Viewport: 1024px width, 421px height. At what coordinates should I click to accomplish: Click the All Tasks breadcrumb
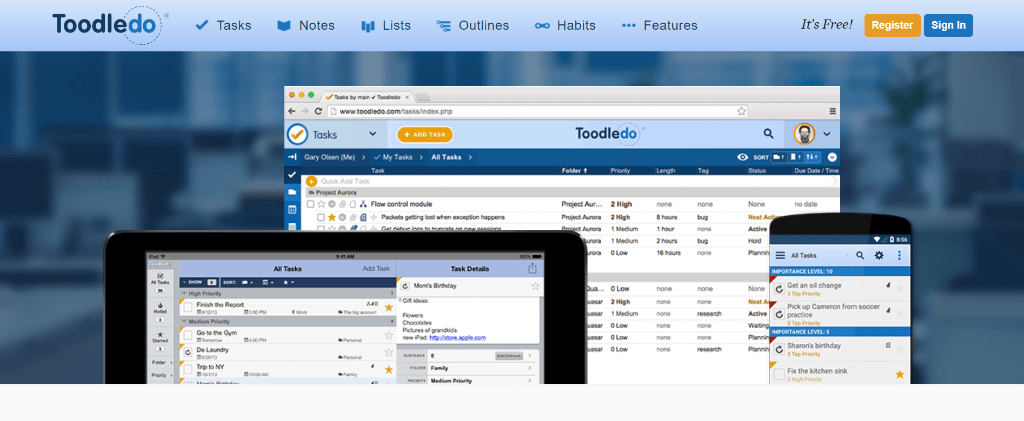coord(447,157)
